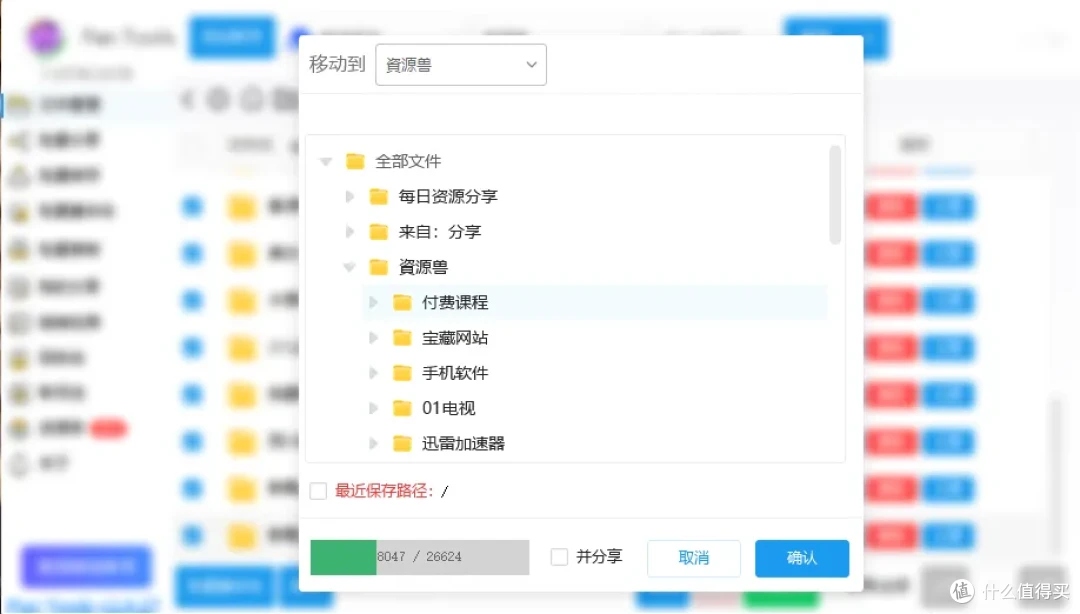Expand the 来自：分享 folder
This screenshot has width=1080, height=614.
point(350,232)
